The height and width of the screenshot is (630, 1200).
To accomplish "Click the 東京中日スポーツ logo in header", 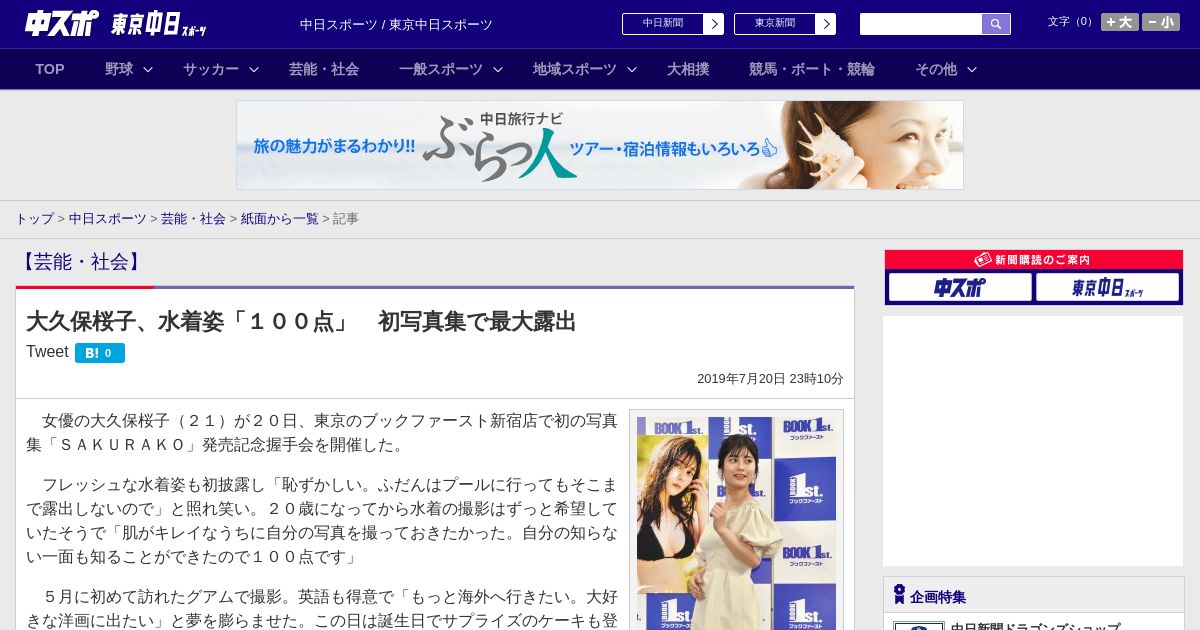I will 159,23.
